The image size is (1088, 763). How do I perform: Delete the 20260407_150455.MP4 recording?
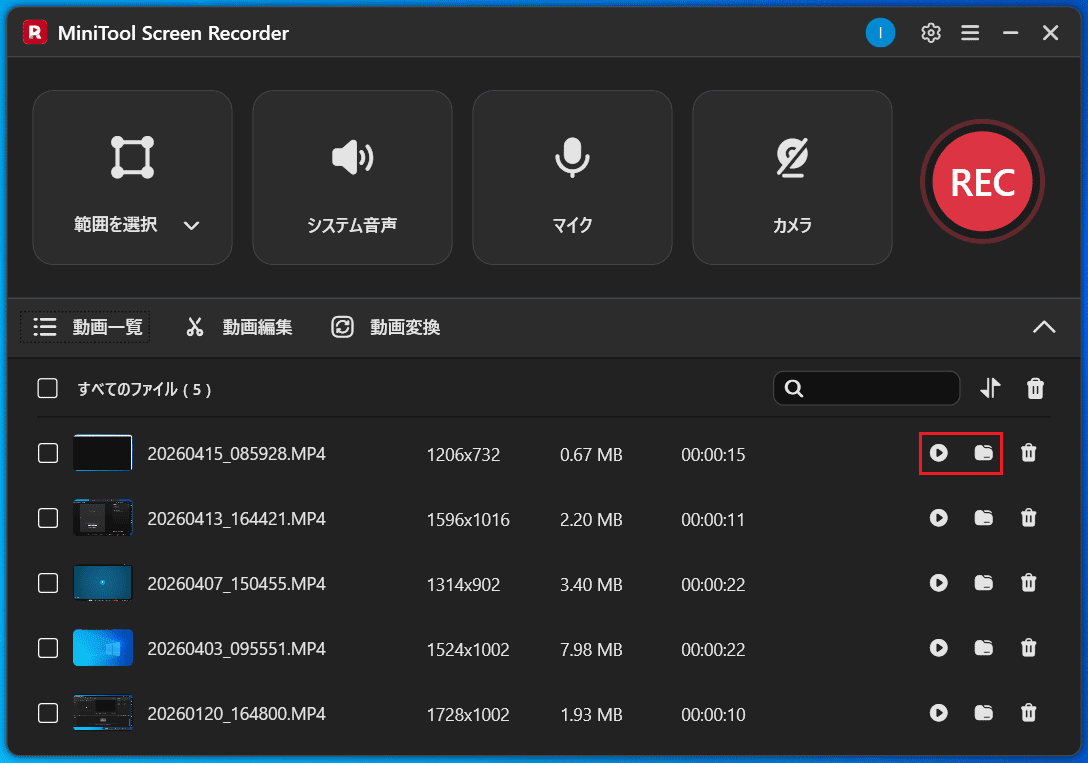1029,583
